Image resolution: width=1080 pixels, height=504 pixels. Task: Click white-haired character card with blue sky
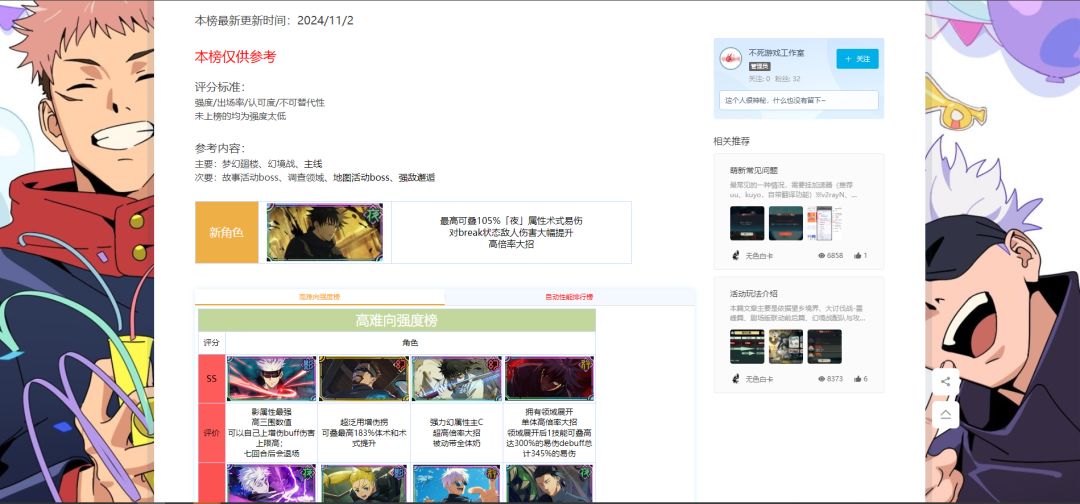457,483
